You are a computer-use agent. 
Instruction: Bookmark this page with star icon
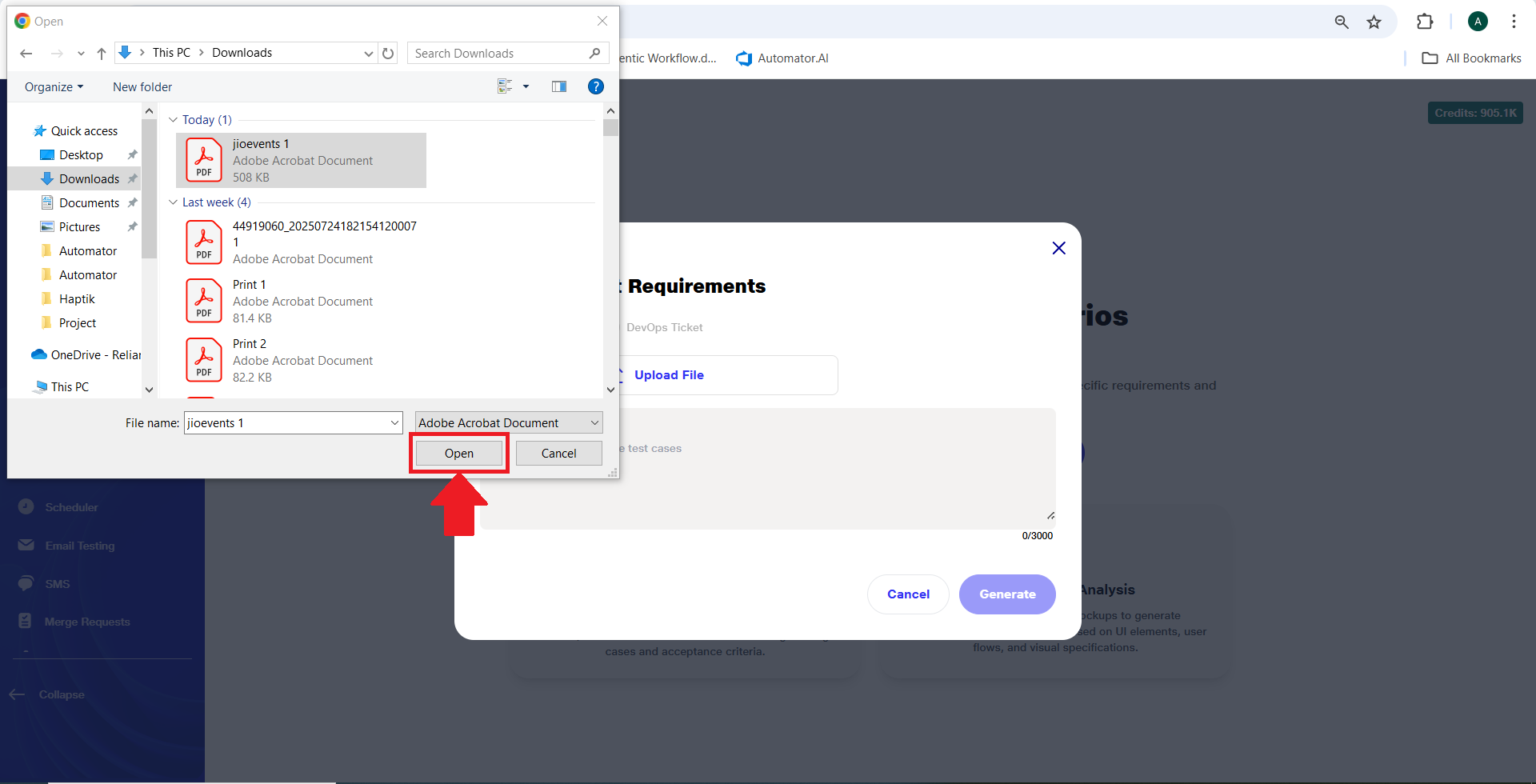pyautogui.click(x=1374, y=22)
